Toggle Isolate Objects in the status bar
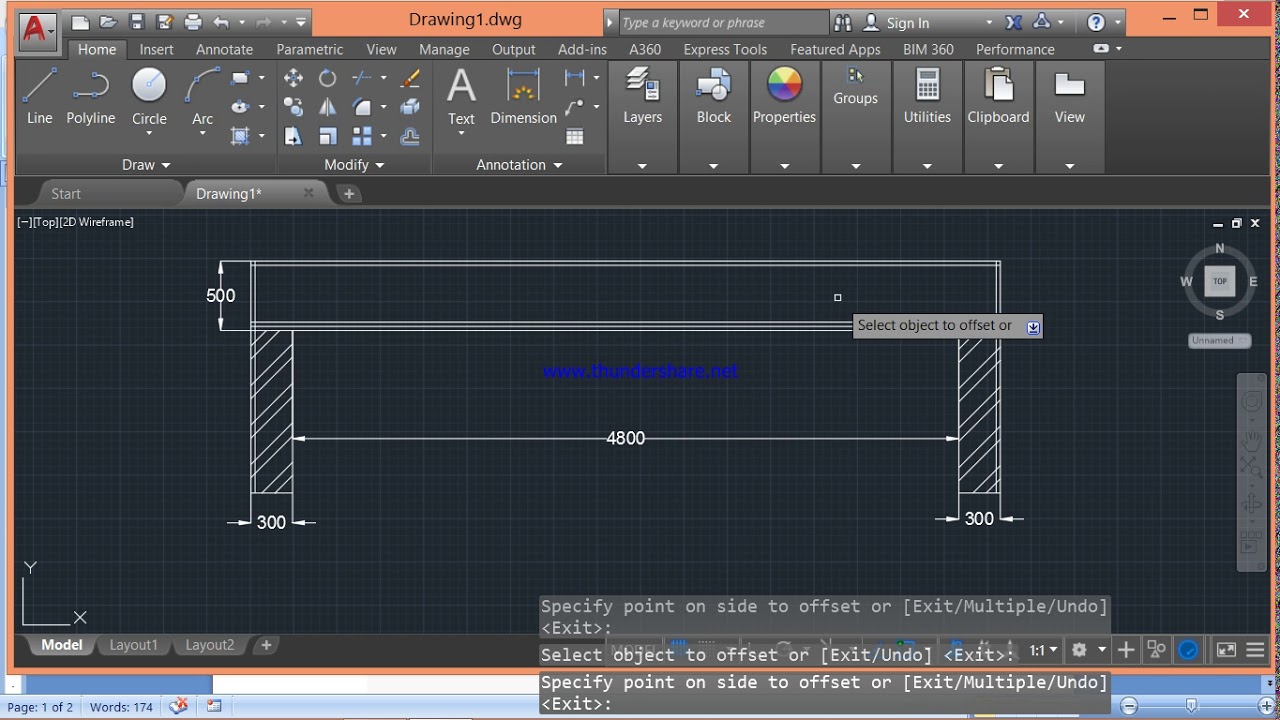The image size is (1280, 720). pos(1156,650)
